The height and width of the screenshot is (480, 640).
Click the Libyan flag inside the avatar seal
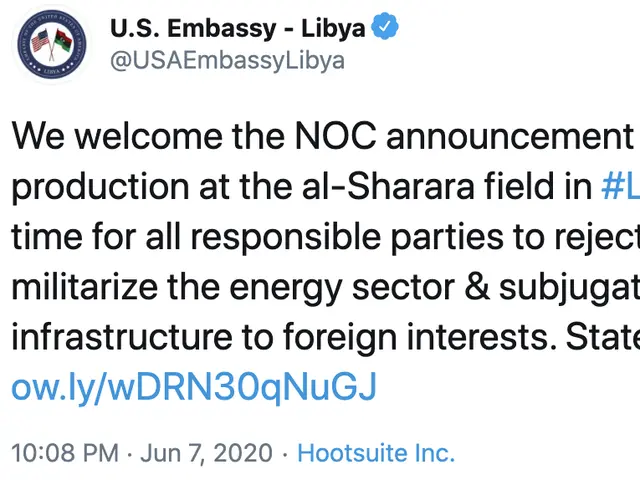[63, 41]
